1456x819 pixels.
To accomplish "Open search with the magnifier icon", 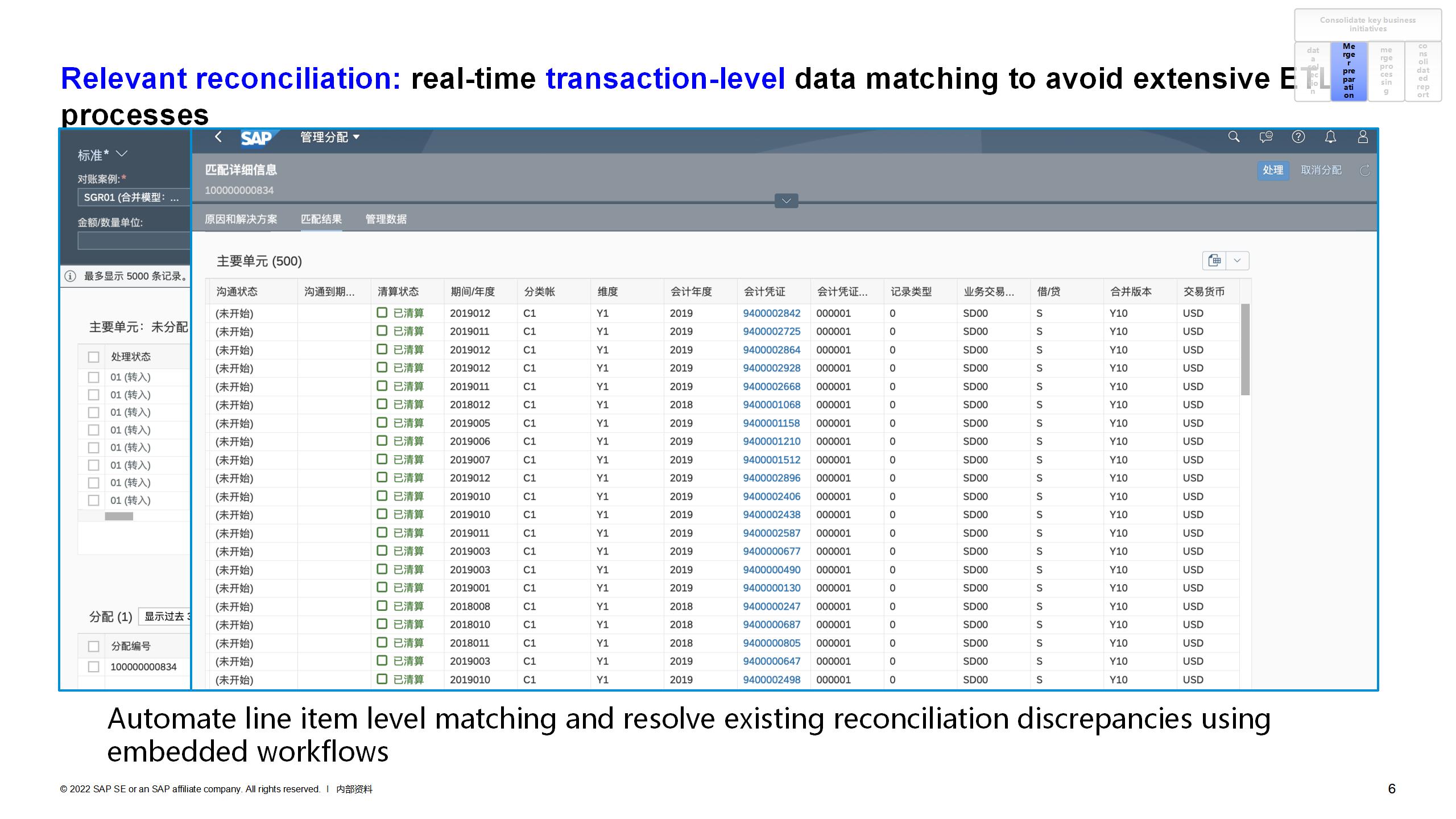I will [1234, 137].
